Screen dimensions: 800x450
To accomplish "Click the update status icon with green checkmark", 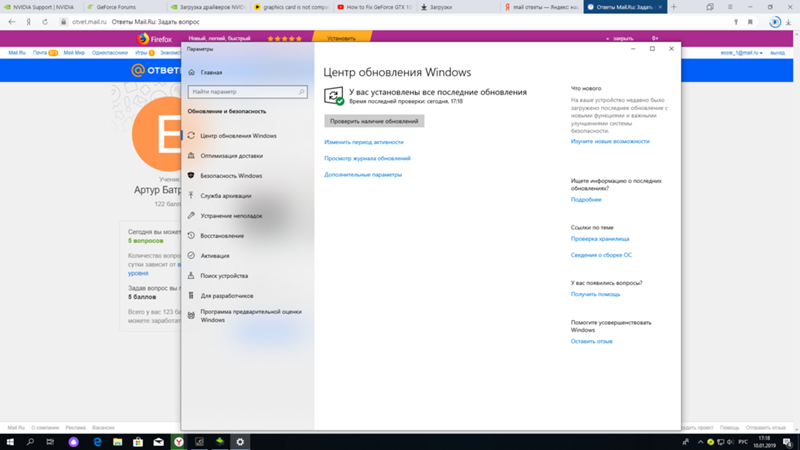I will 334,95.
